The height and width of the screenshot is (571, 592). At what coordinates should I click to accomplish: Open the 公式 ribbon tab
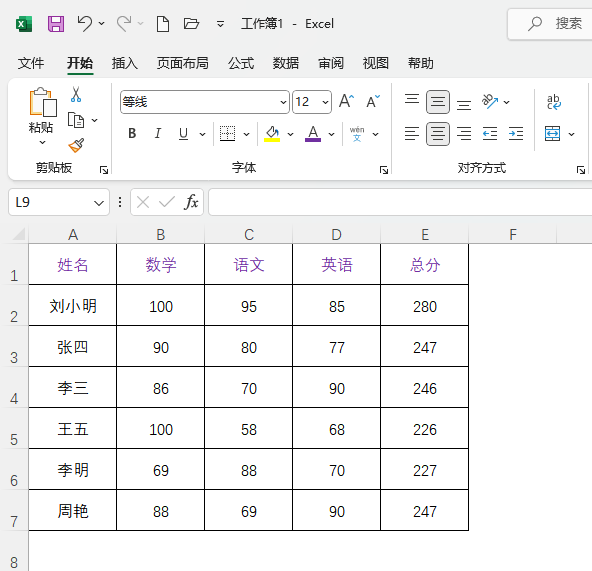point(241,63)
